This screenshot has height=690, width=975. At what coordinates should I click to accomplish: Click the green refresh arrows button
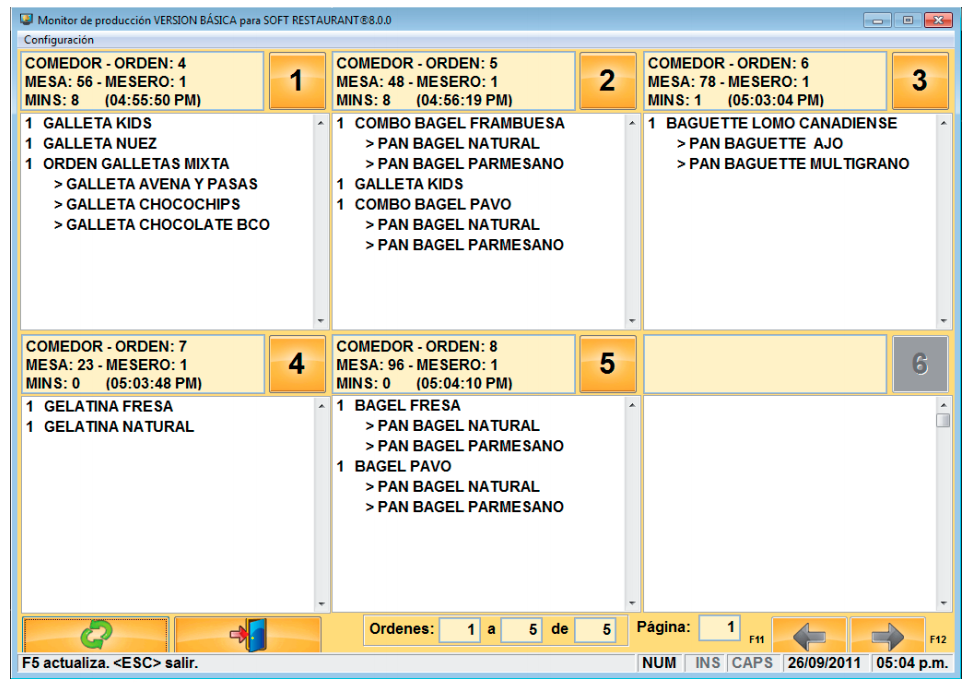click(x=95, y=634)
